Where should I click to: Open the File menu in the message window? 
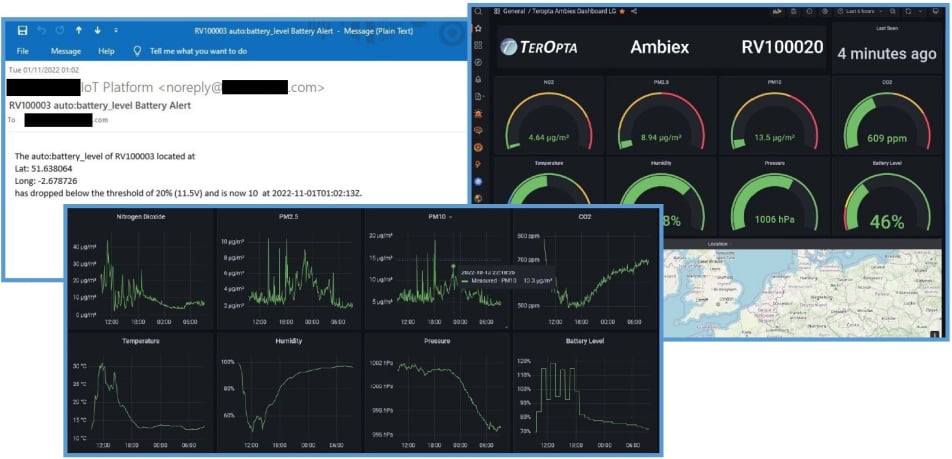[22, 51]
